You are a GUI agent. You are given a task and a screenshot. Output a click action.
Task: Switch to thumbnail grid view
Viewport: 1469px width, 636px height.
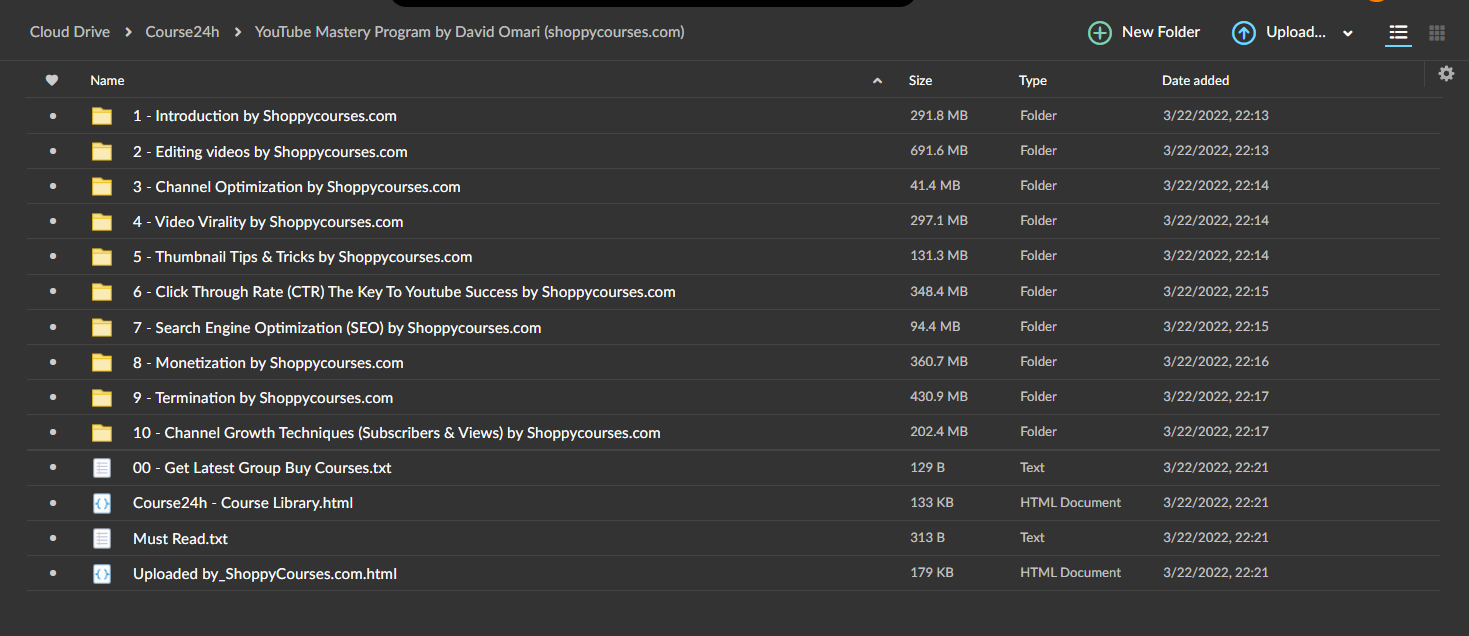[x=1437, y=33]
